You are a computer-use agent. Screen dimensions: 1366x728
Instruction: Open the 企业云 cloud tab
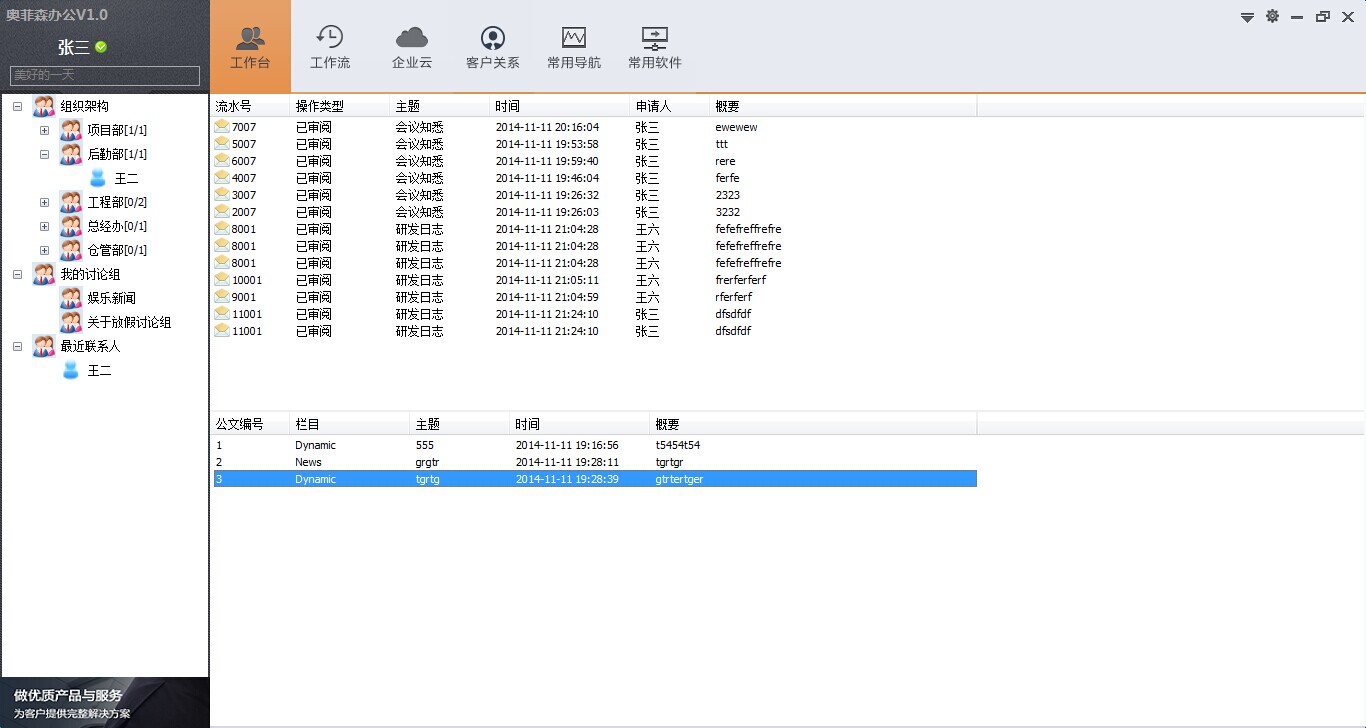click(411, 47)
